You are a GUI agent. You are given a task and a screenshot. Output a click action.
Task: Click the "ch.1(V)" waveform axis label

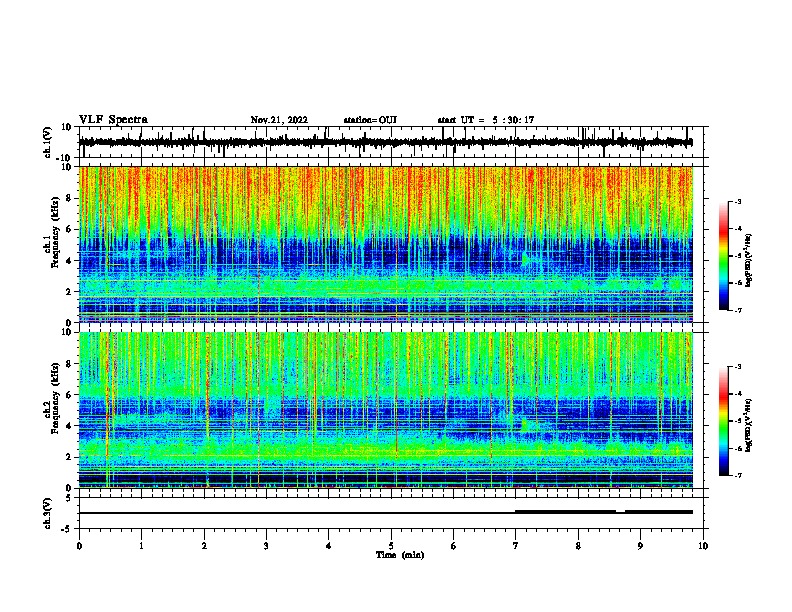point(47,142)
